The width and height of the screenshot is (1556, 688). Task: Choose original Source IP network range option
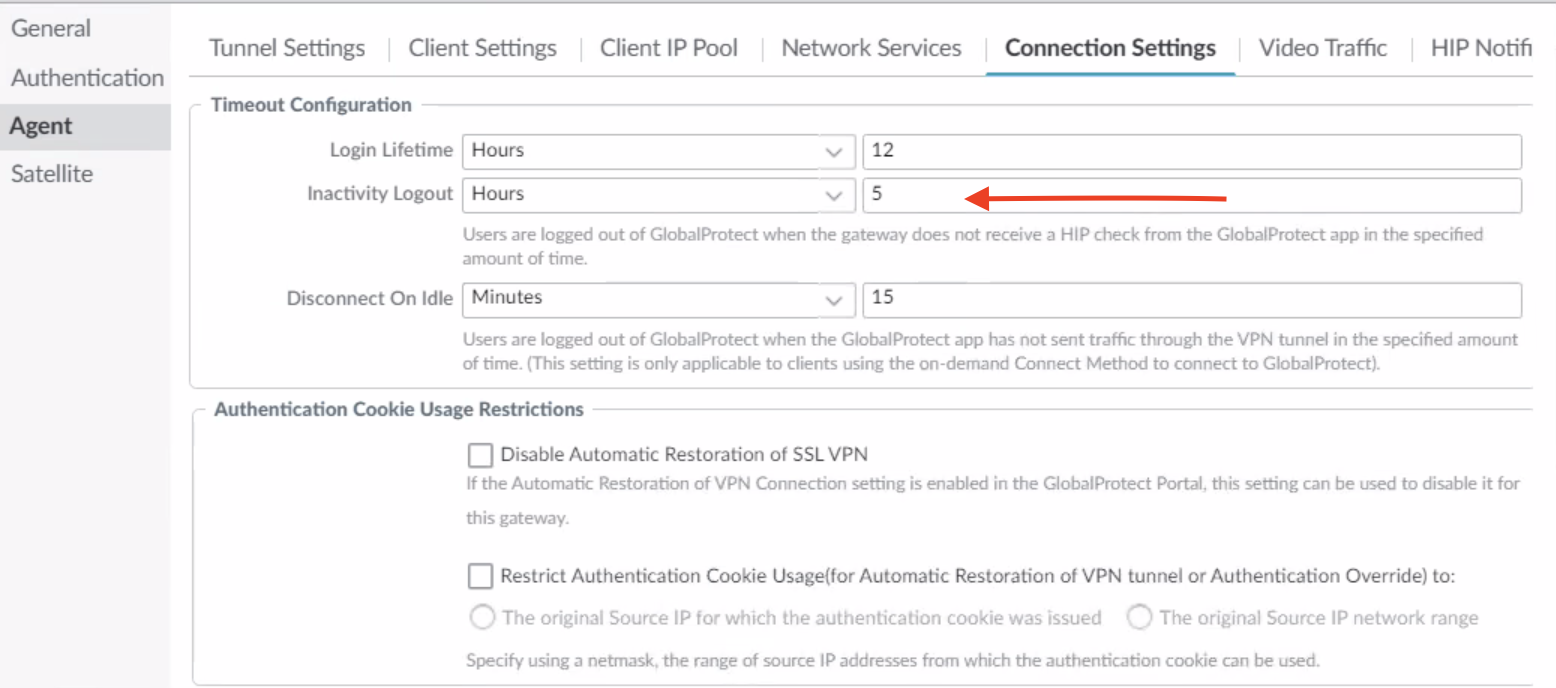pos(1139,618)
